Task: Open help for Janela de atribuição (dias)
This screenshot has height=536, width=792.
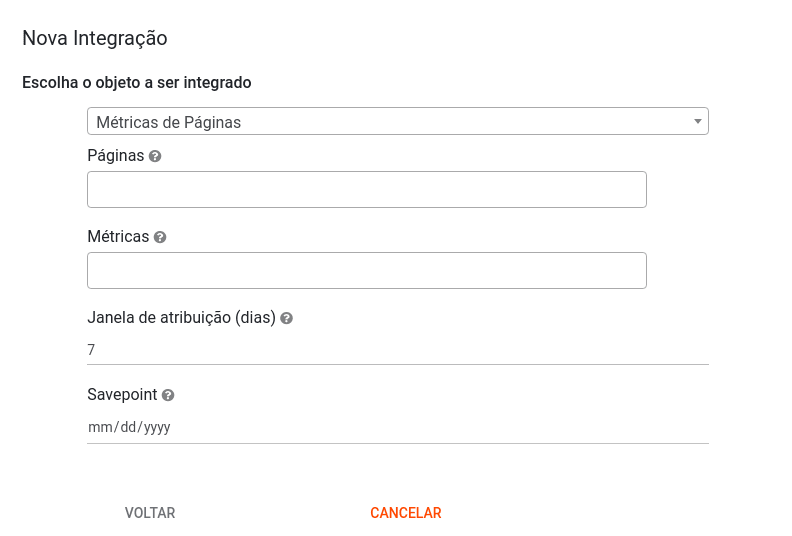Action: [x=286, y=319]
